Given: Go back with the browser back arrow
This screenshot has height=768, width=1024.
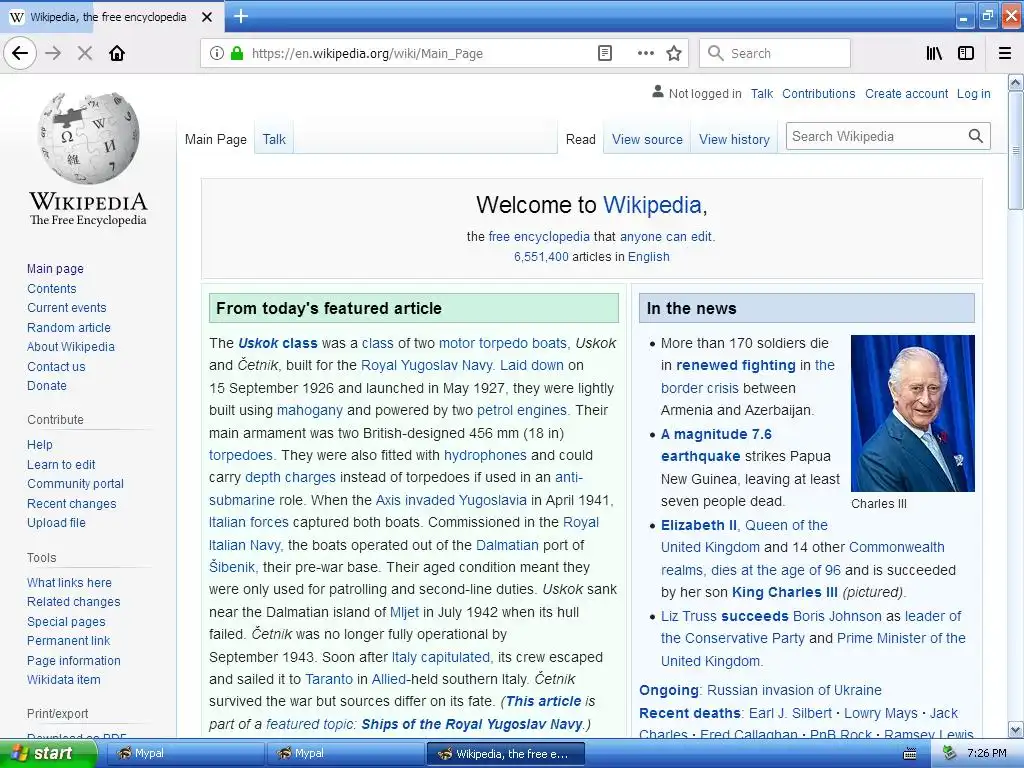Looking at the screenshot, I should (x=20, y=53).
